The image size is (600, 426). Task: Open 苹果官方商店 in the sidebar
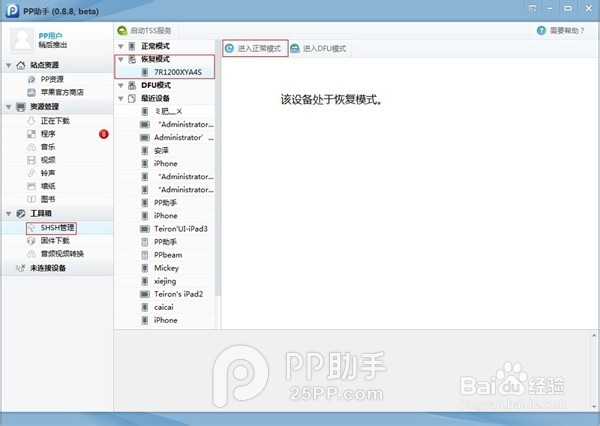tap(57, 92)
